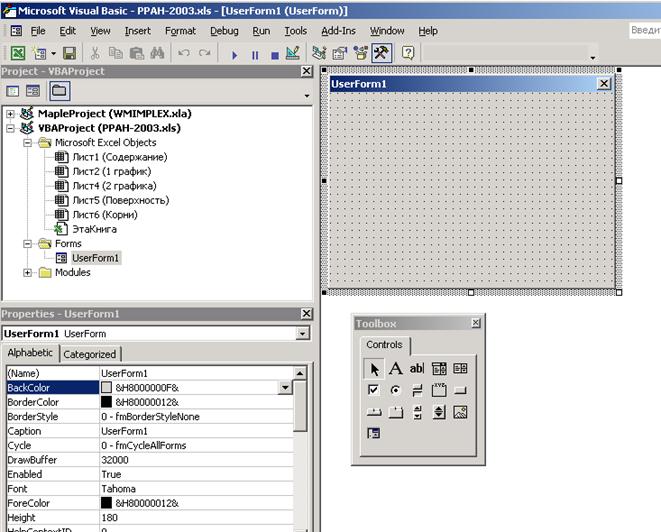Click the Insert UserForm toolbar icon
Image resolution: width=661 pixels, height=532 pixels.
[x=40, y=53]
